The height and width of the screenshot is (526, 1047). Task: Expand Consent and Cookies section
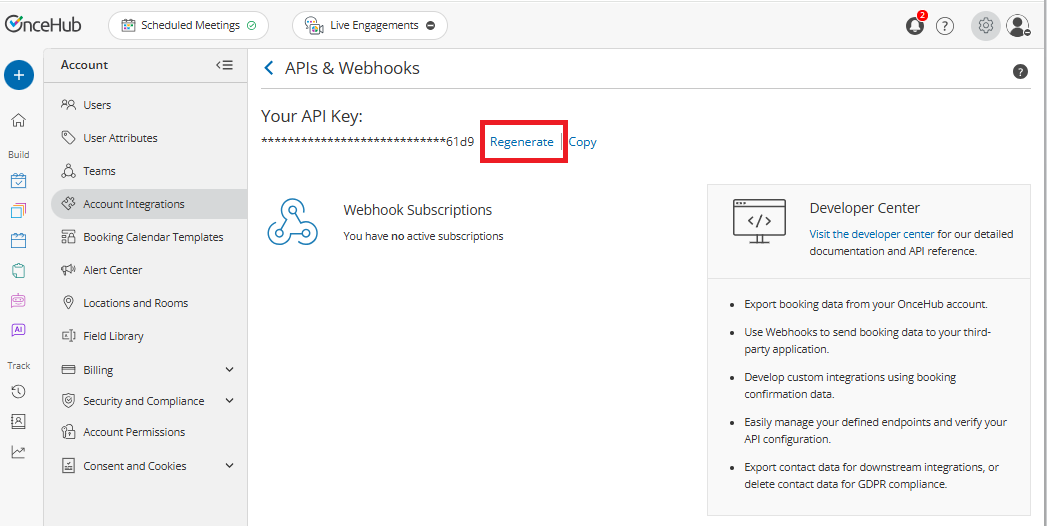[x=229, y=466]
